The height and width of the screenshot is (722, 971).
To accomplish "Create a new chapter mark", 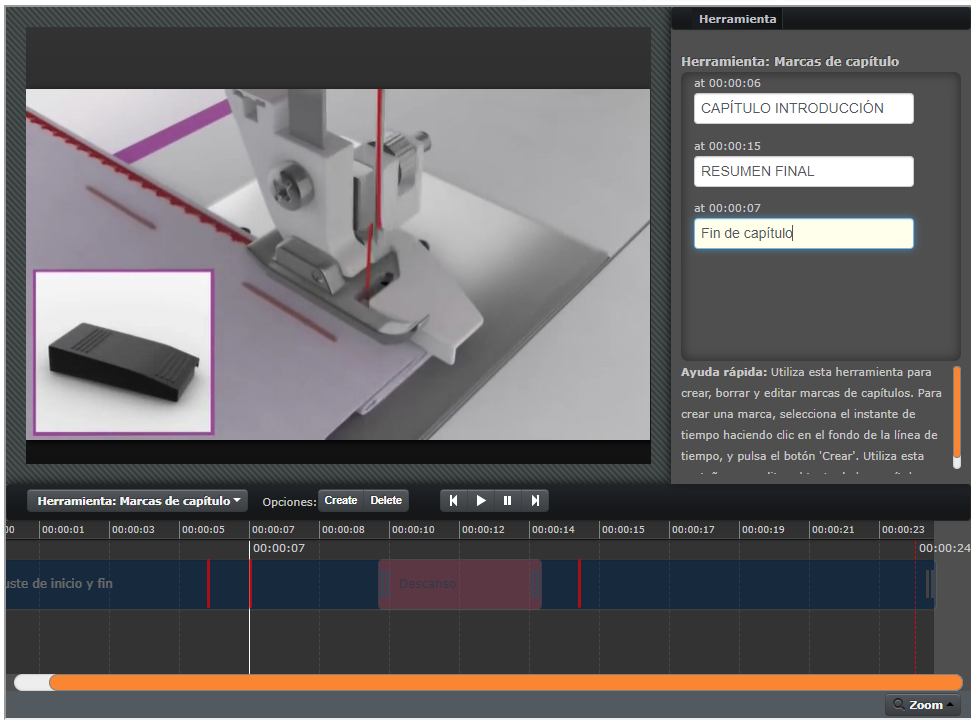I will coord(341,500).
